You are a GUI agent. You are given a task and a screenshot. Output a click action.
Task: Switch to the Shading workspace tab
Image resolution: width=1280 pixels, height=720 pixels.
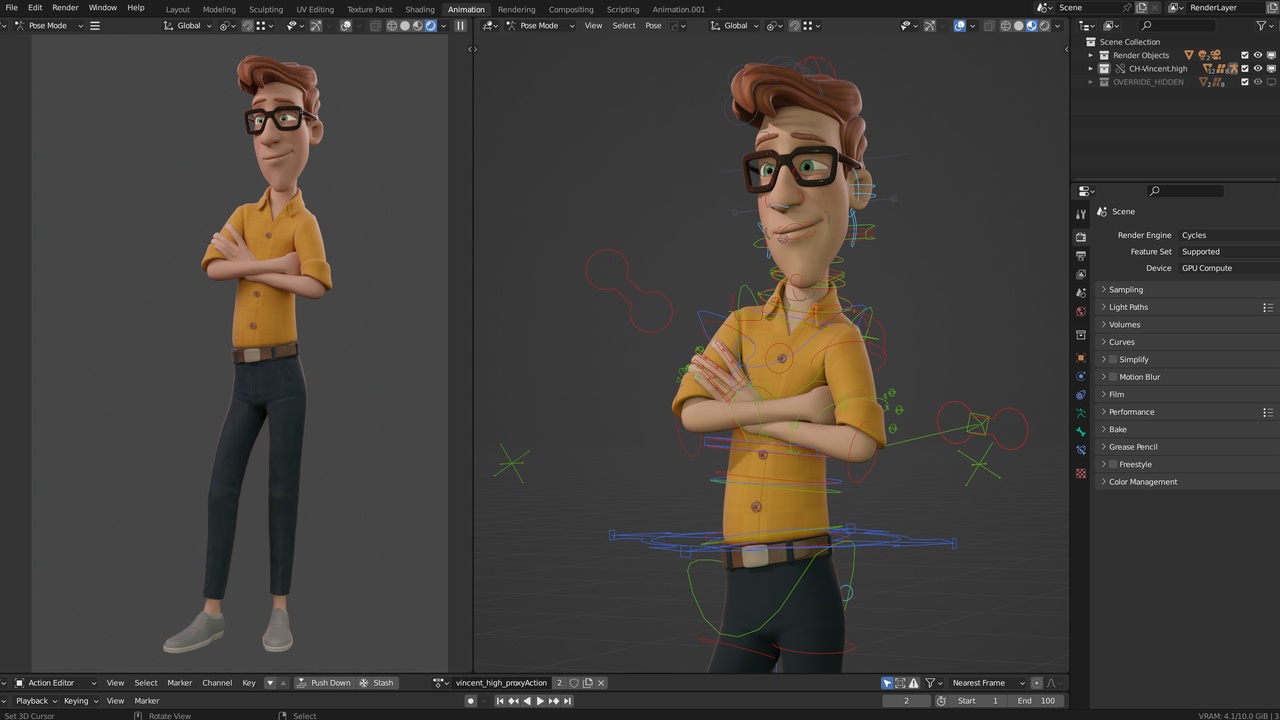pyautogui.click(x=420, y=9)
